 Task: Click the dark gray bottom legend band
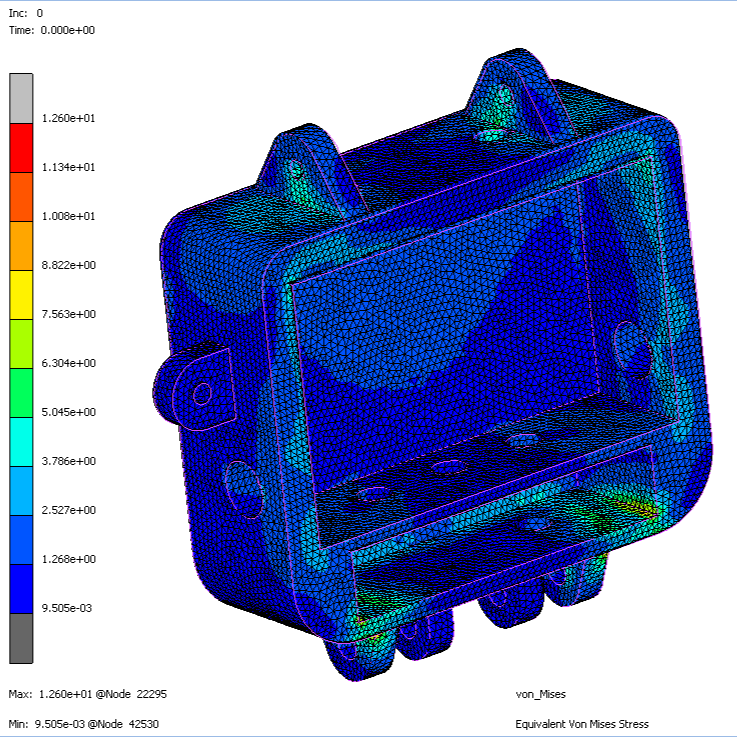click(21, 637)
